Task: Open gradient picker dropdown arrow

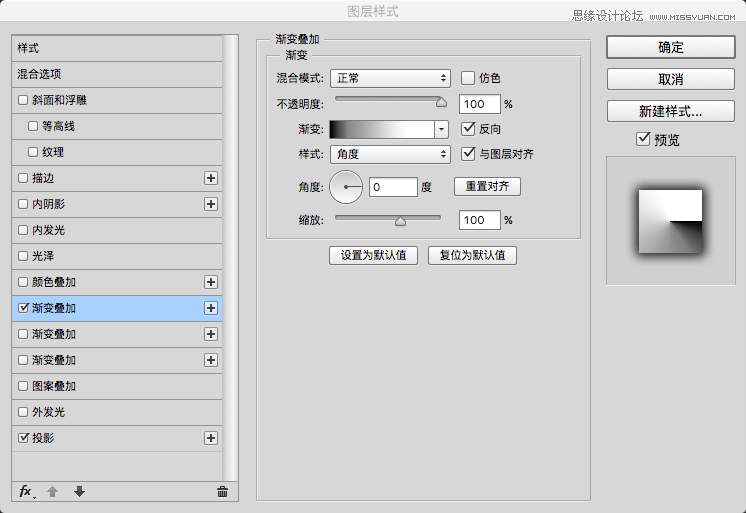Action: pyautogui.click(x=442, y=129)
